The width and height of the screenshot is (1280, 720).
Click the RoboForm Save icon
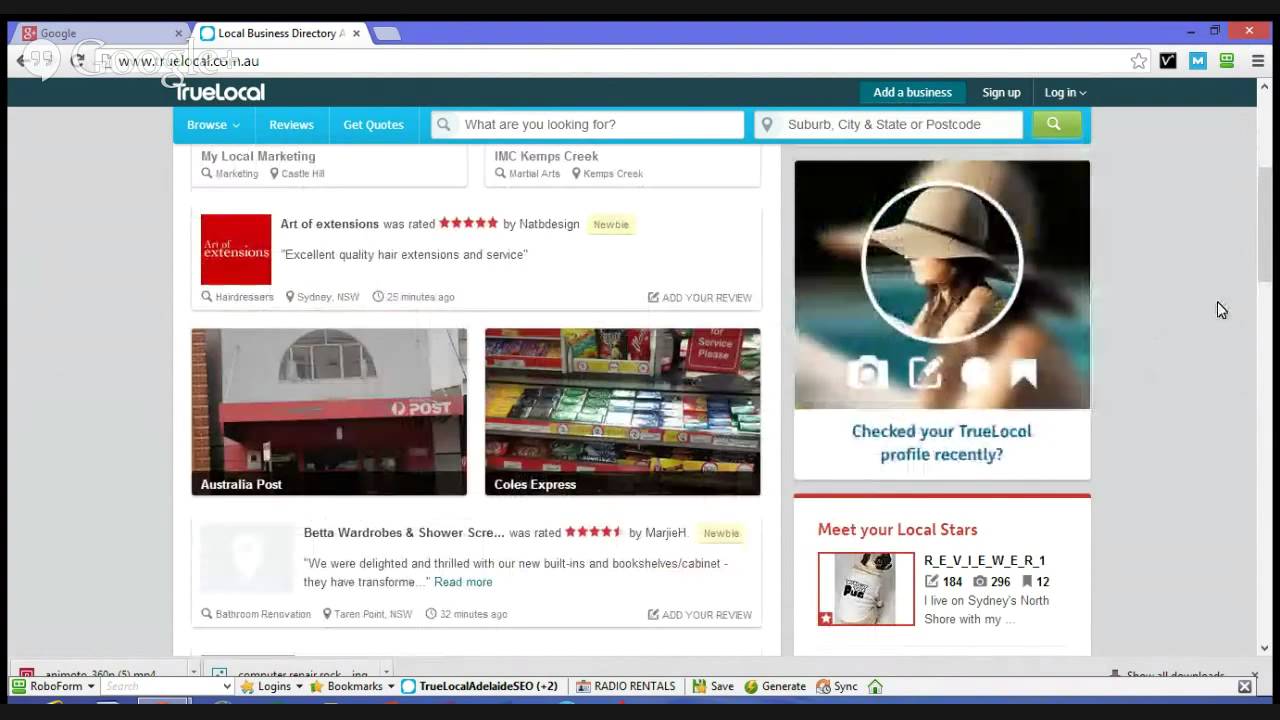(x=714, y=686)
